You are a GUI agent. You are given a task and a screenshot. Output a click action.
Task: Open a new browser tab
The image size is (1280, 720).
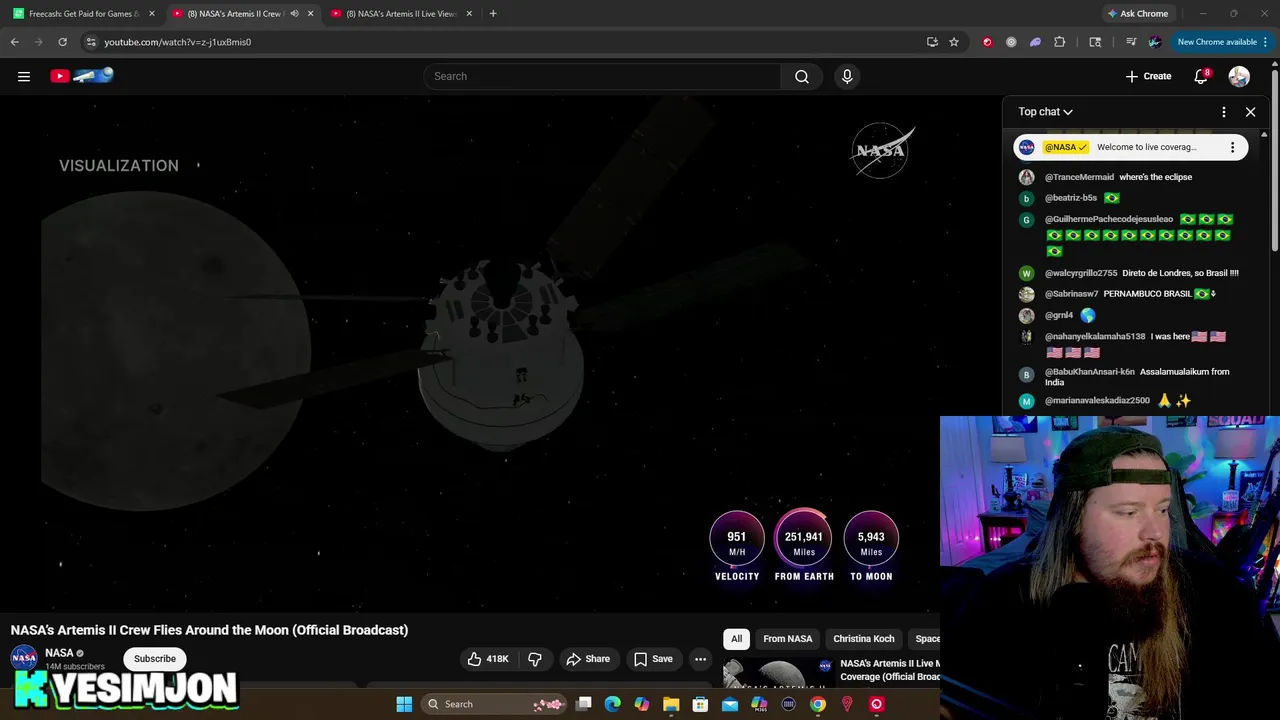click(x=493, y=14)
